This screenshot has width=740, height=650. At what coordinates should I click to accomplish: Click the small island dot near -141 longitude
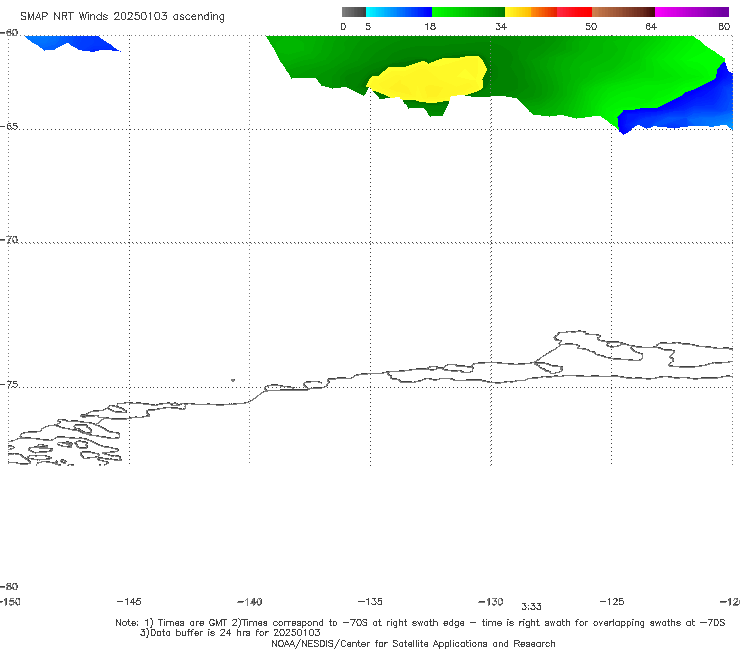coord(233,380)
